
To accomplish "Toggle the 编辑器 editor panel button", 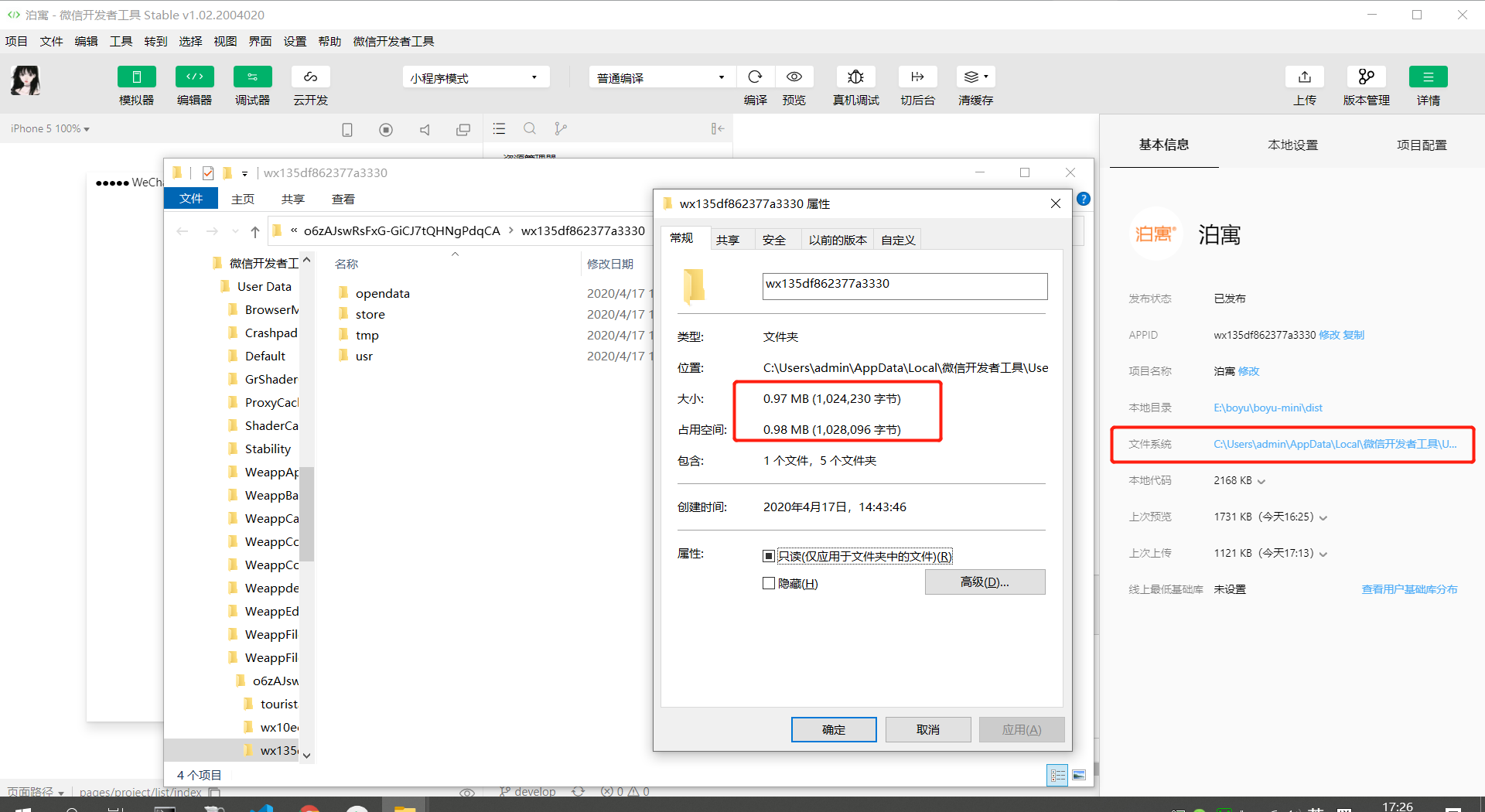I will [194, 77].
